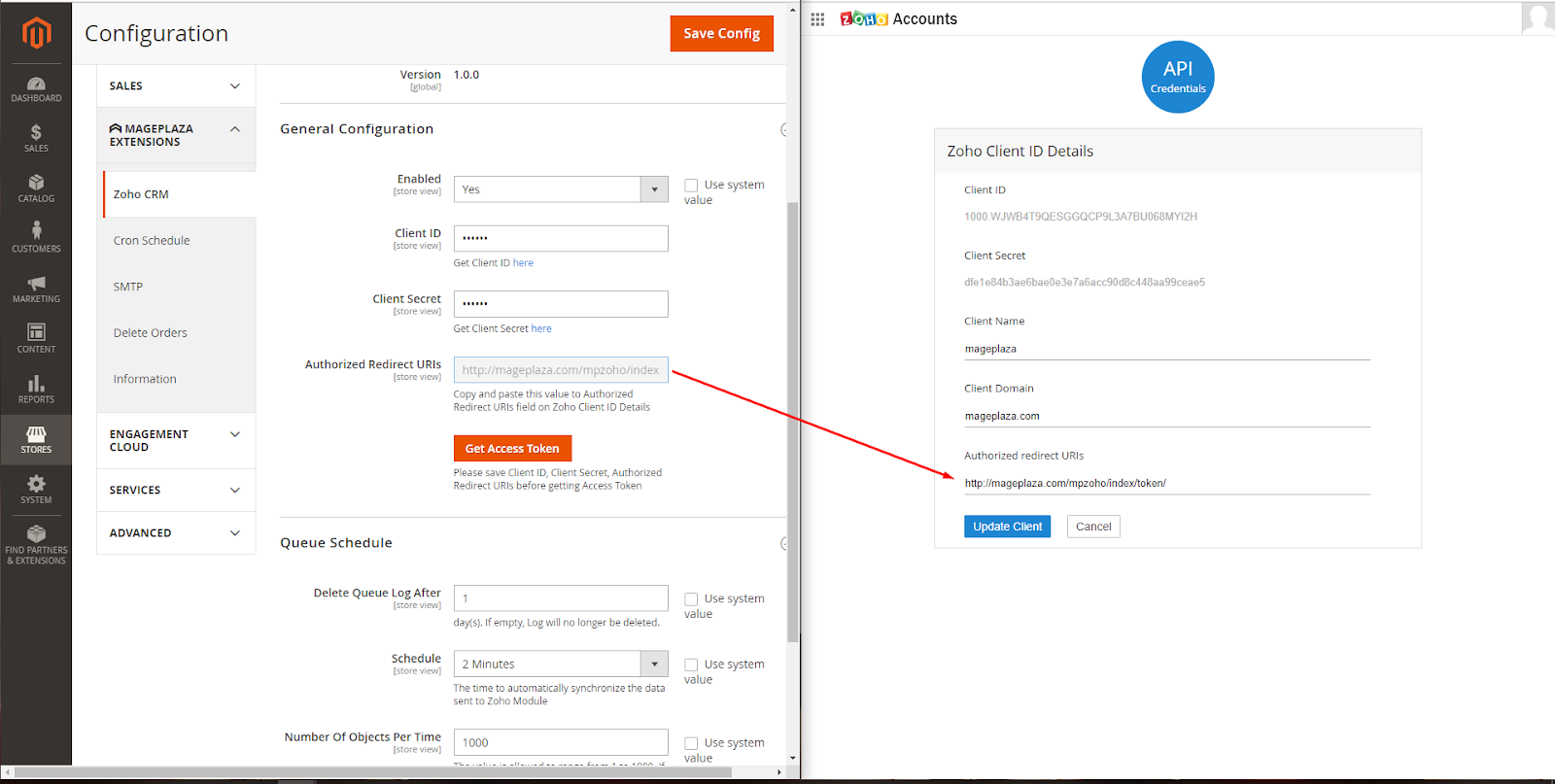Click the Zoho Client Domain field

(1167, 416)
